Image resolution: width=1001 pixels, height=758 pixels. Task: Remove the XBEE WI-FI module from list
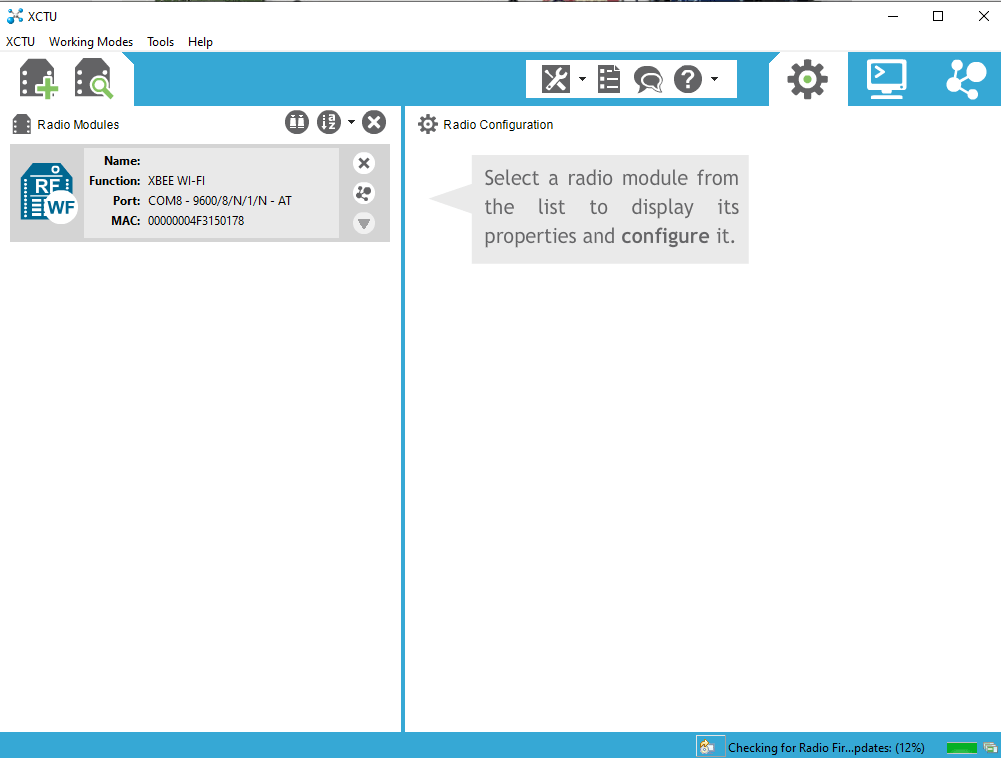pyautogui.click(x=364, y=163)
